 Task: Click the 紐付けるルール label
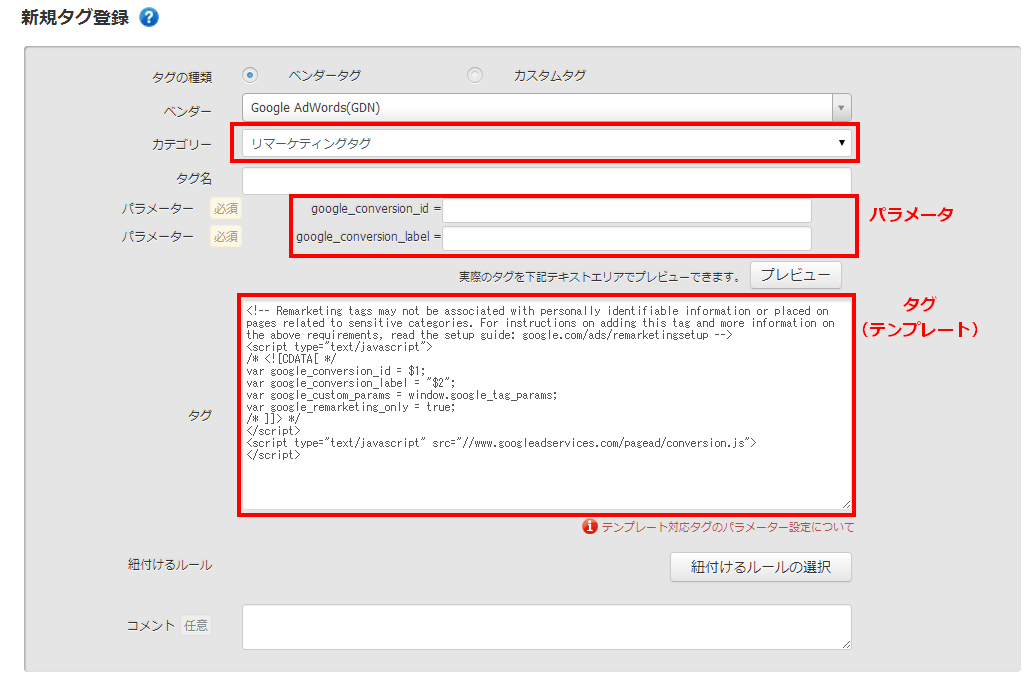170,565
